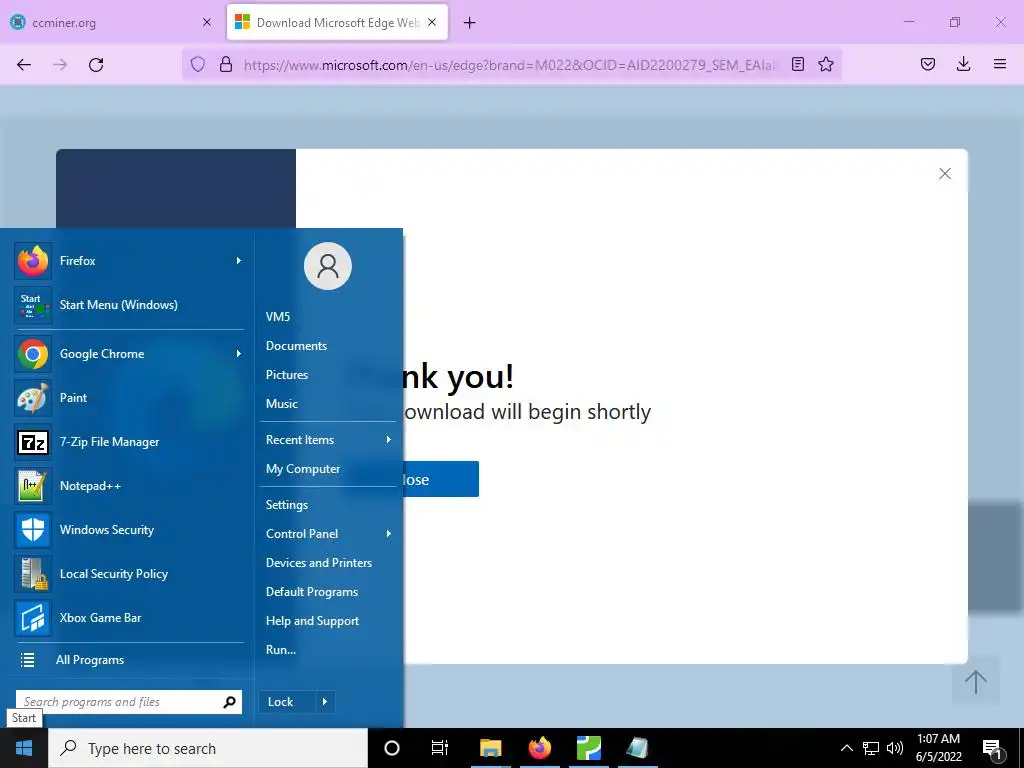Click the search magnifier in start menu
Screen dimensions: 1024x768
229,702
